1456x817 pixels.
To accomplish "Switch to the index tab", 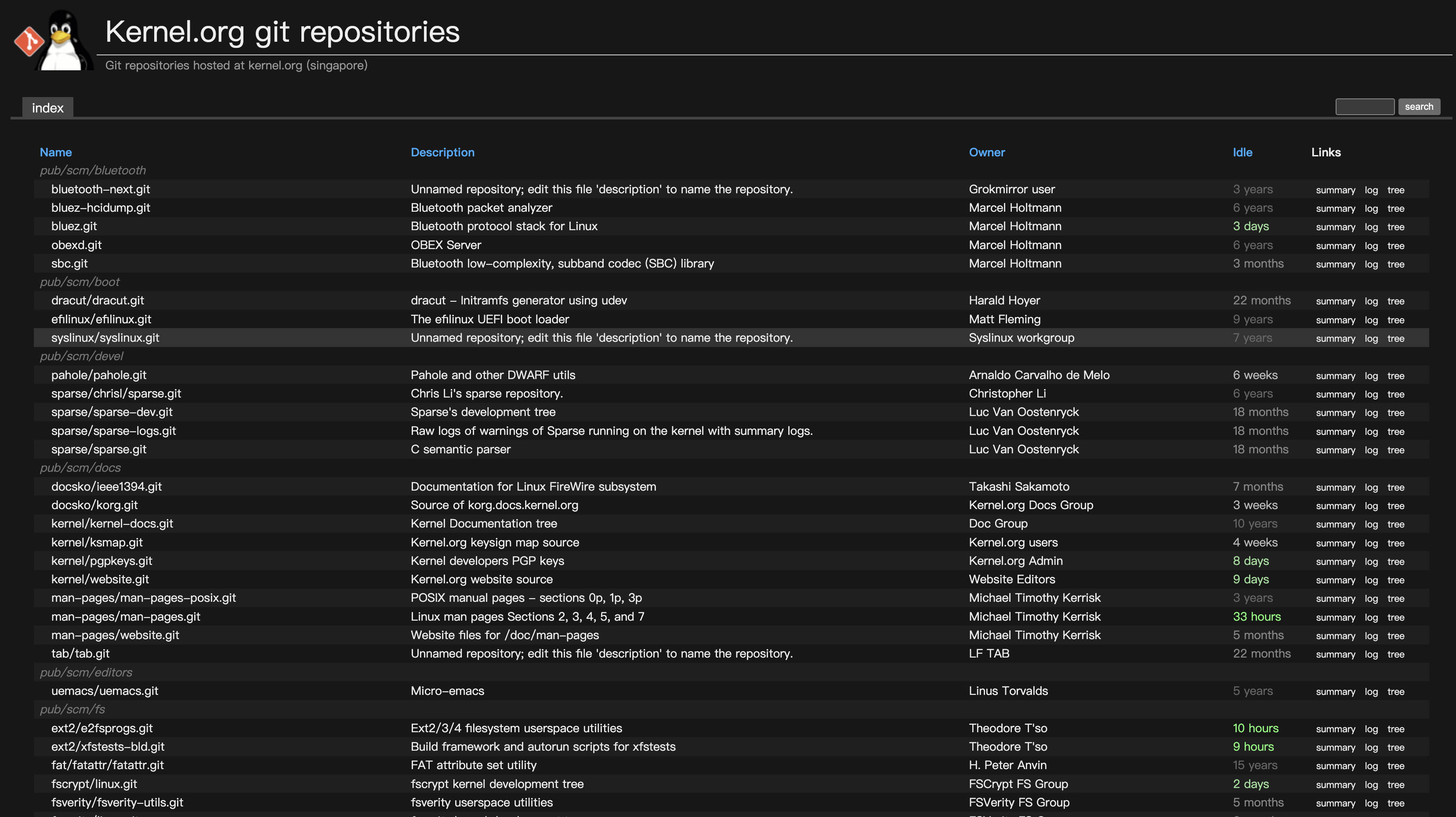I will pyautogui.click(x=47, y=108).
